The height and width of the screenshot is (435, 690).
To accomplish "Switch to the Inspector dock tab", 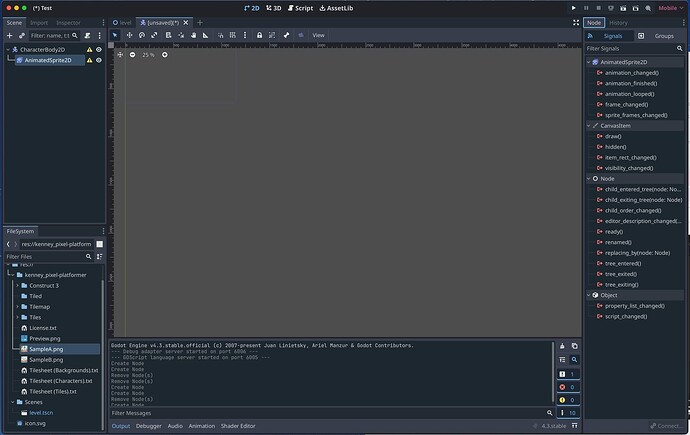I will tap(68, 23).
